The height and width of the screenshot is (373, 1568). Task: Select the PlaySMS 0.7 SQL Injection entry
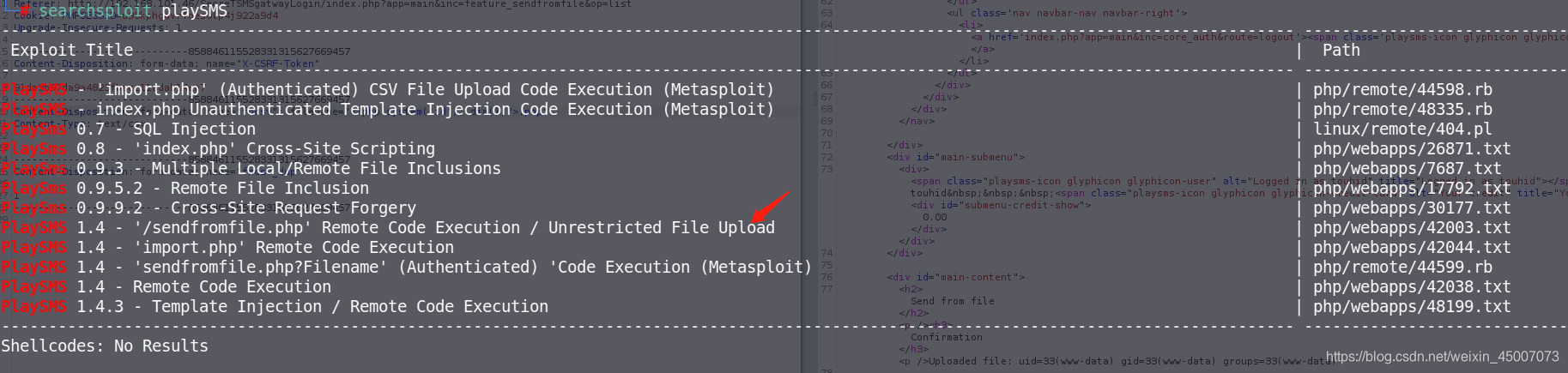coord(129,129)
